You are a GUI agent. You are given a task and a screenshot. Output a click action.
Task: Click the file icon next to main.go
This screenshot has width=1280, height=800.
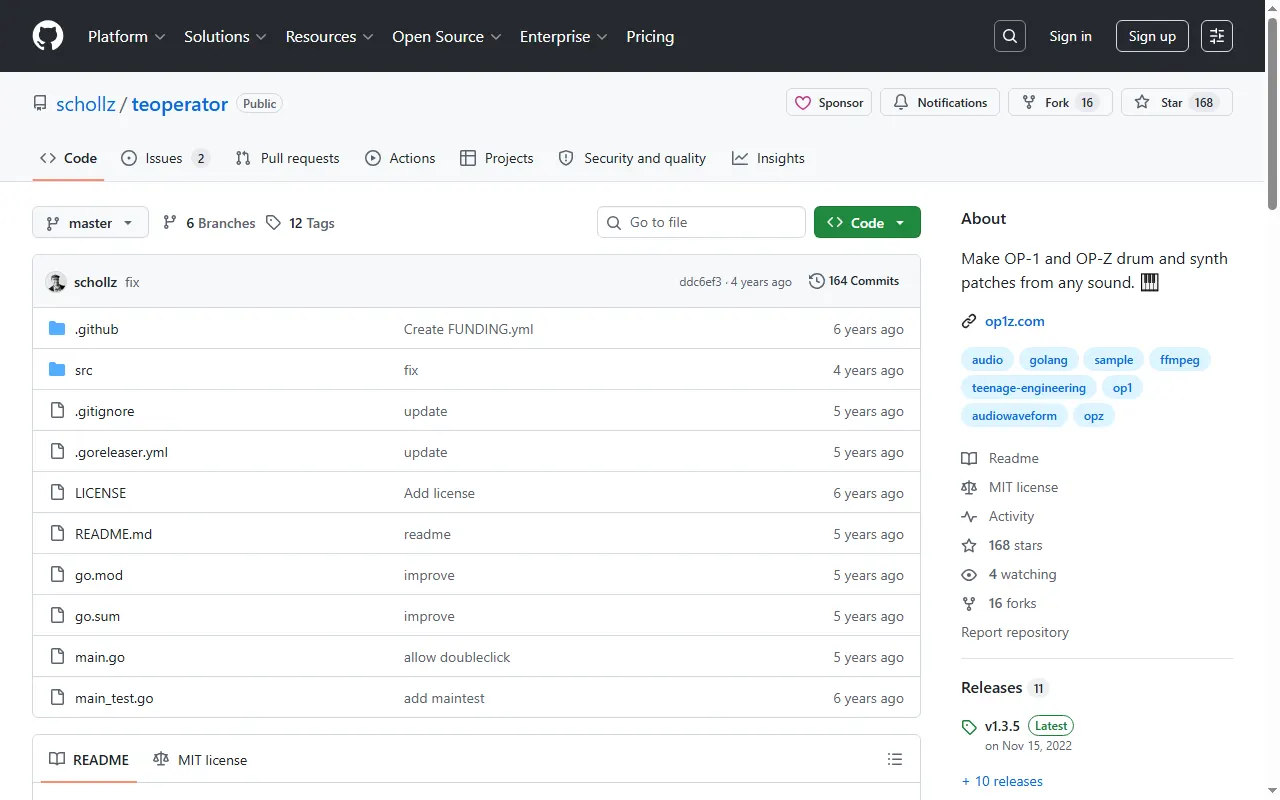tap(57, 657)
